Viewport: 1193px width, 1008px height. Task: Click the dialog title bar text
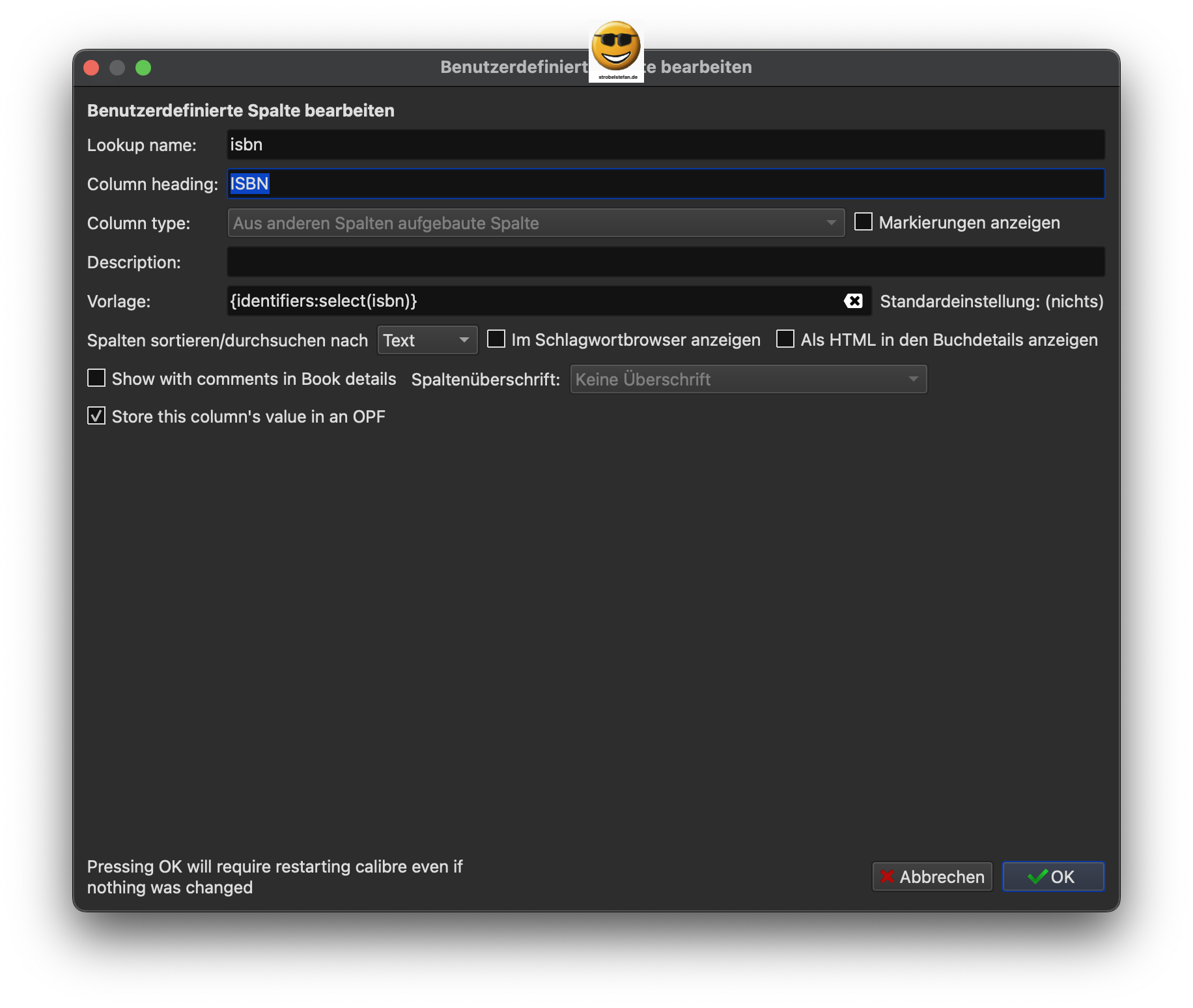click(706, 67)
